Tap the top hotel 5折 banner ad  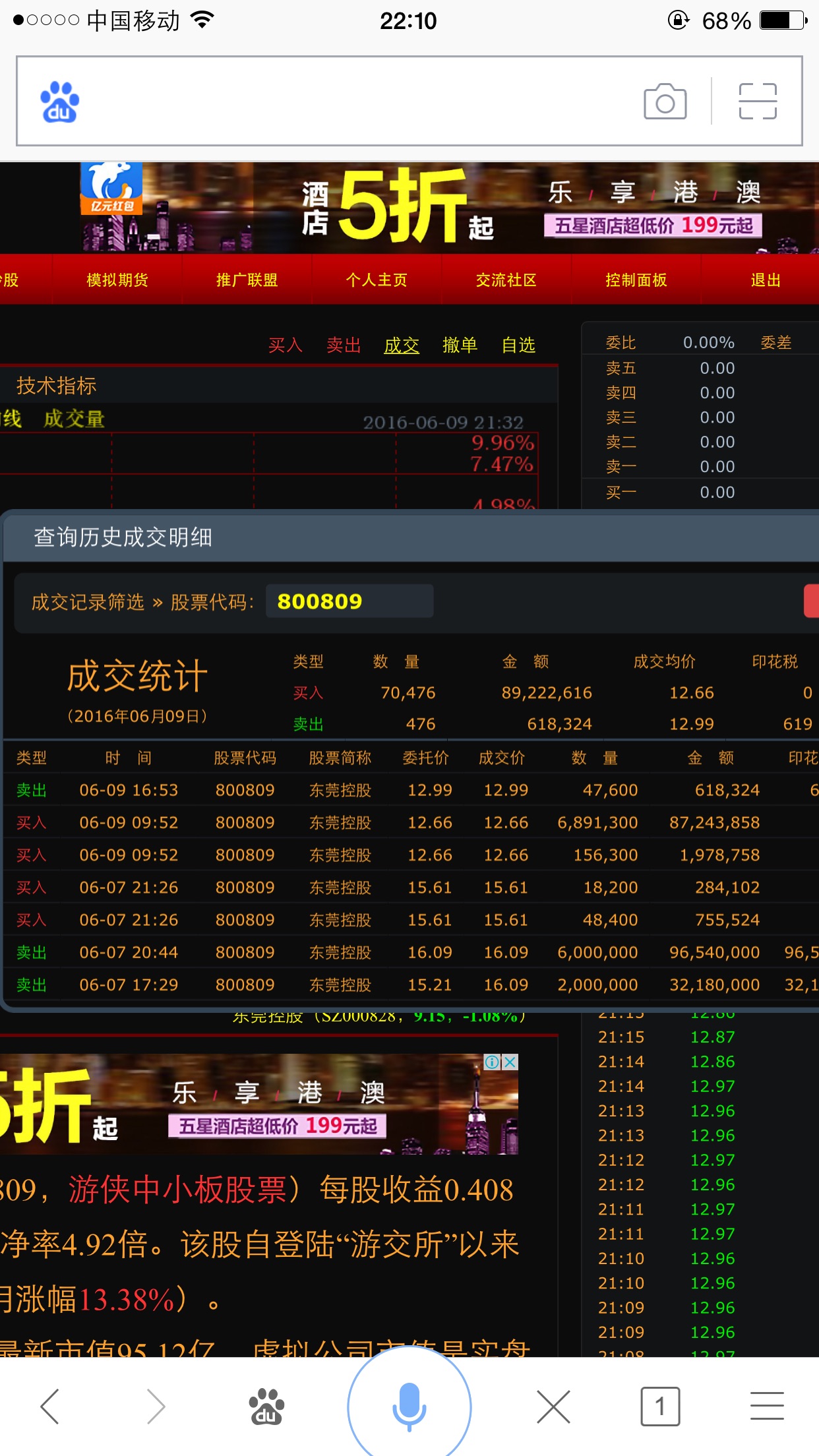pos(409,208)
